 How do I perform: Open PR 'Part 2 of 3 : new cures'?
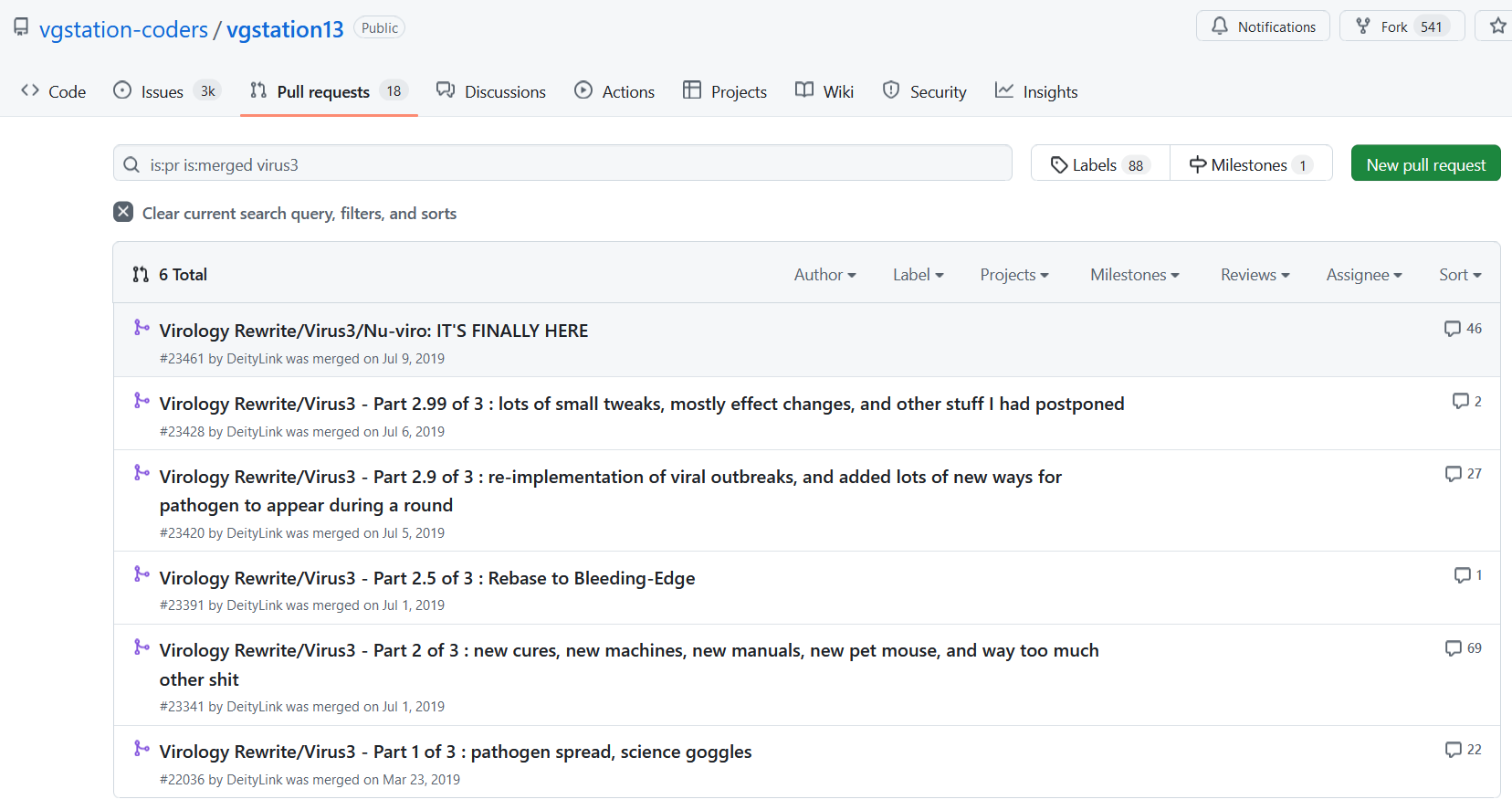click(x=629, y=665)
